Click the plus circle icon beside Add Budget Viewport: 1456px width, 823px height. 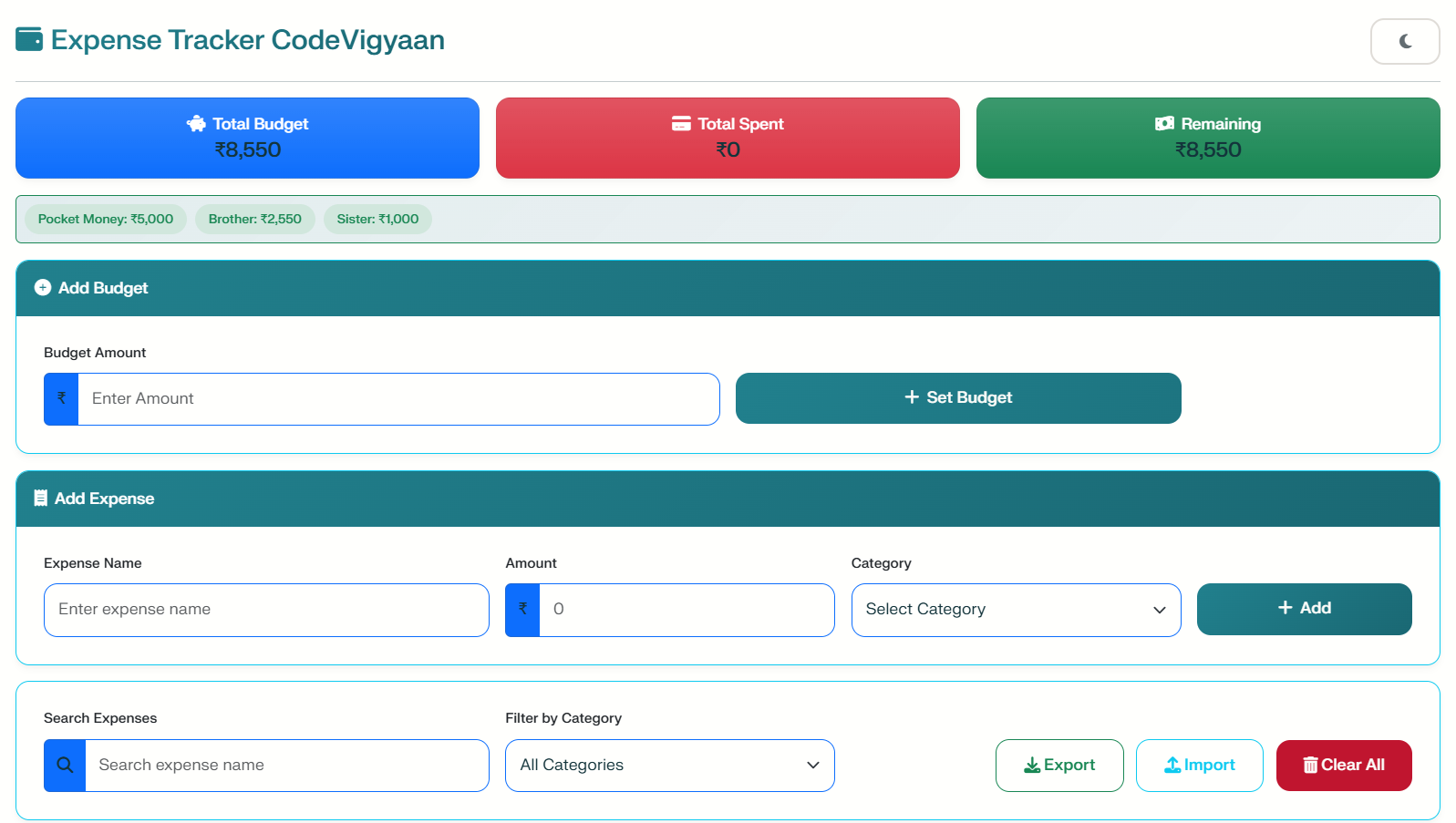pyautogui.click(x=43, y=288)
